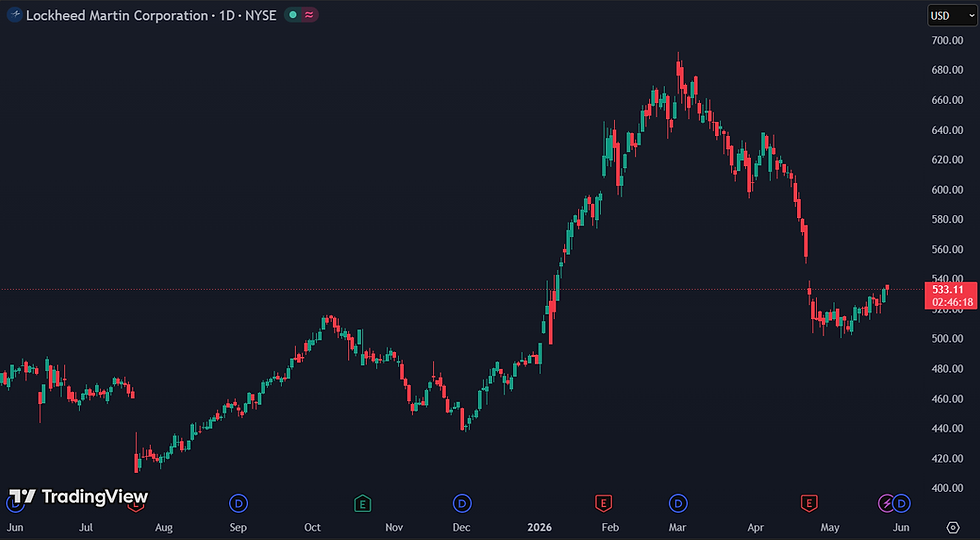
Task: Click the Jul label on time axis
Action: pos(86,528)
